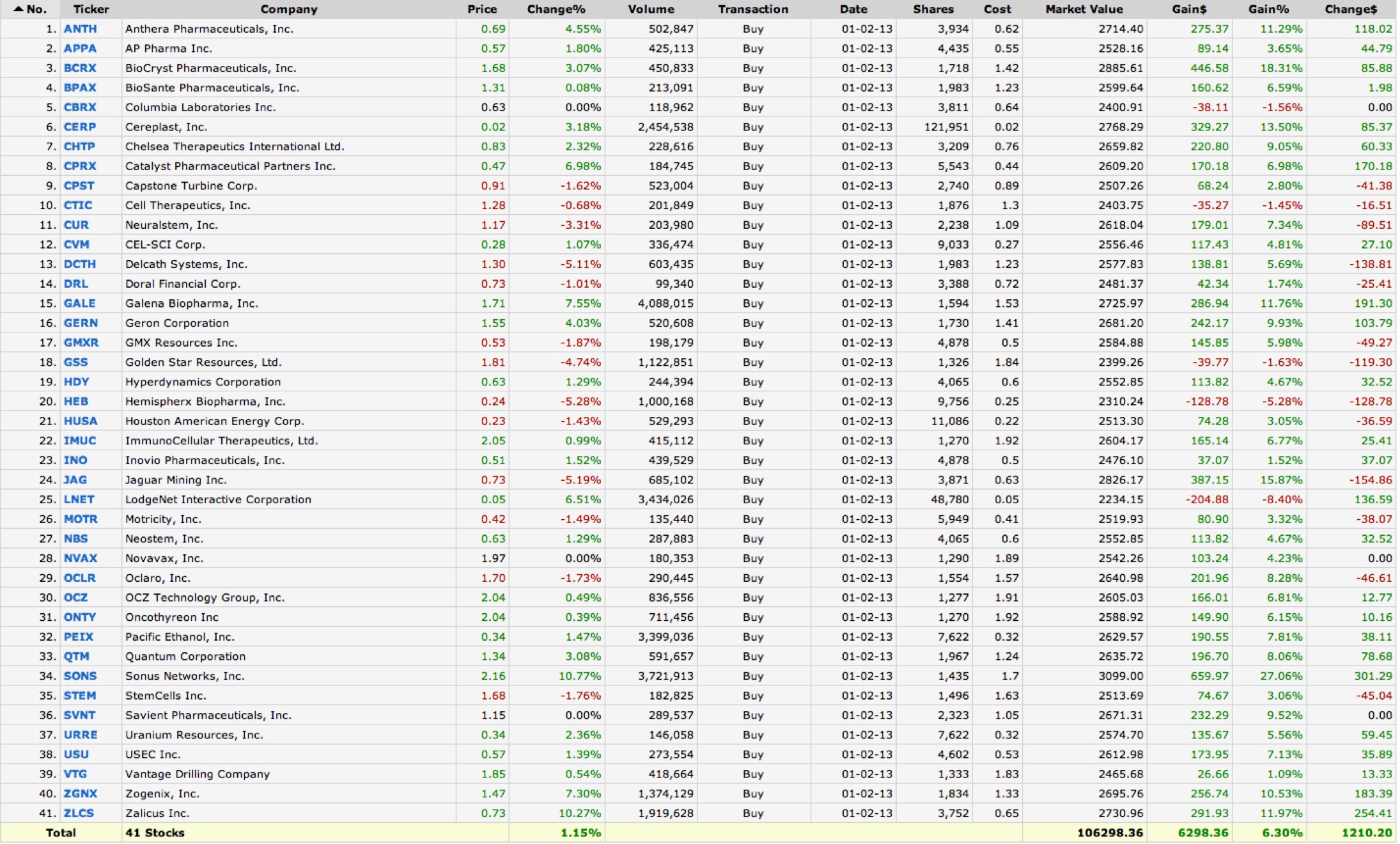Viewport: 1400px width, 844px height.
Task: Open the IMUC ticker link
Action: (80, 441)
